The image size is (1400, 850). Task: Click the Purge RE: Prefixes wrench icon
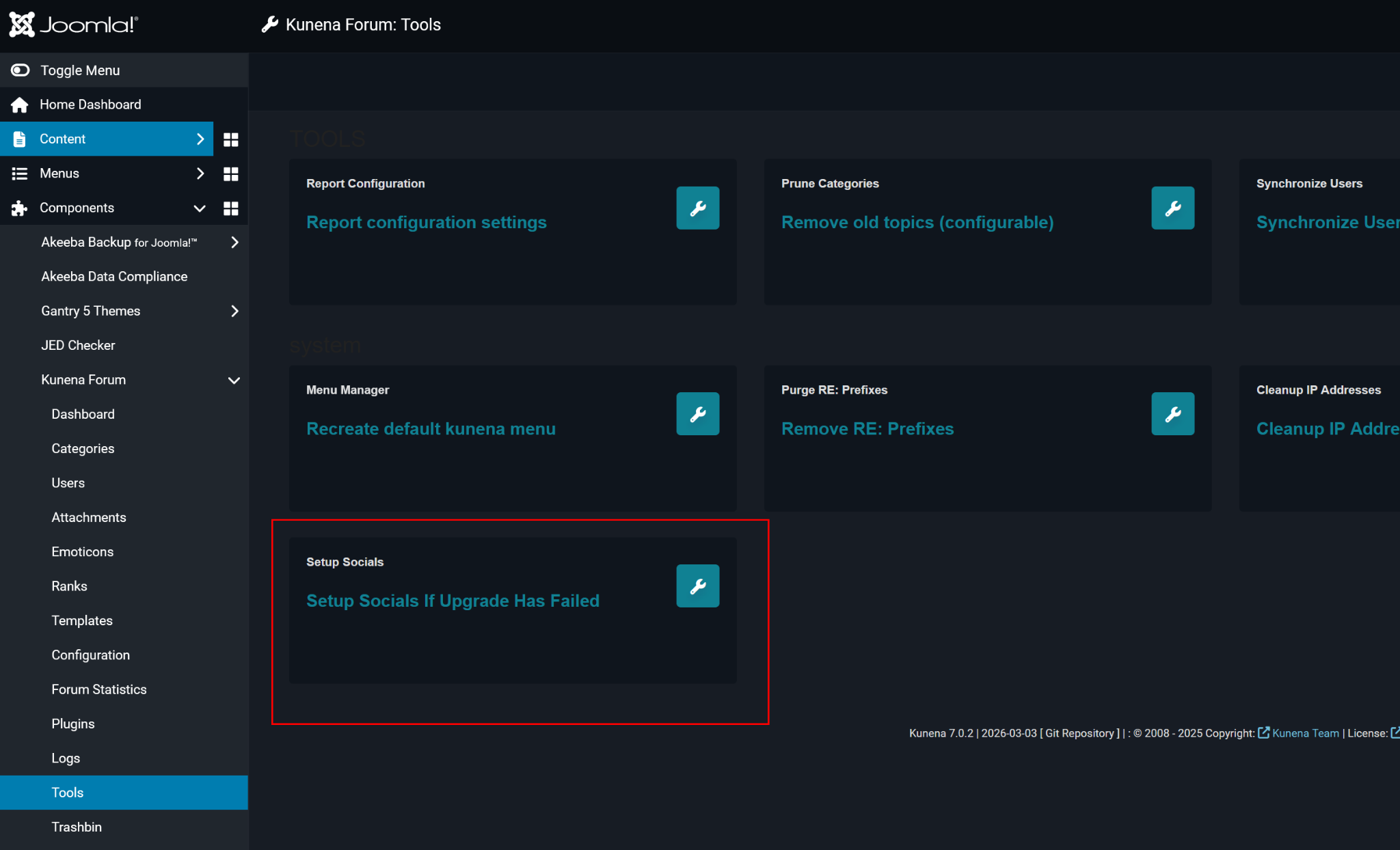click(x=1172, y=413)
